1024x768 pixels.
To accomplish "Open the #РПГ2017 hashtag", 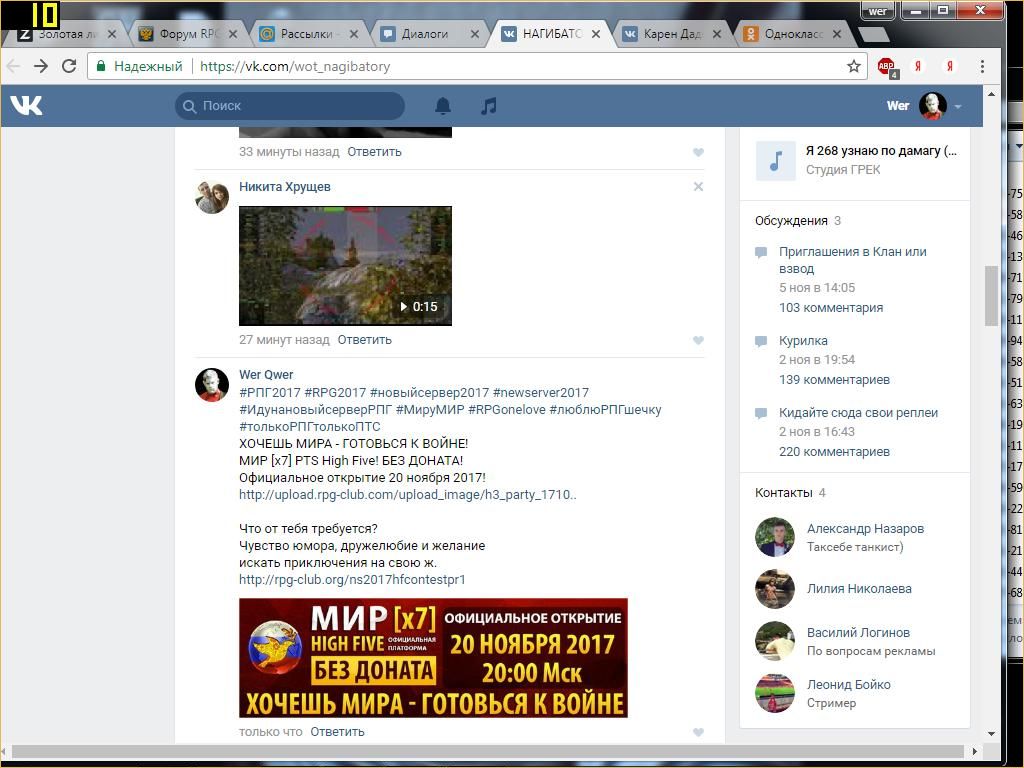I will click(270, 392).
